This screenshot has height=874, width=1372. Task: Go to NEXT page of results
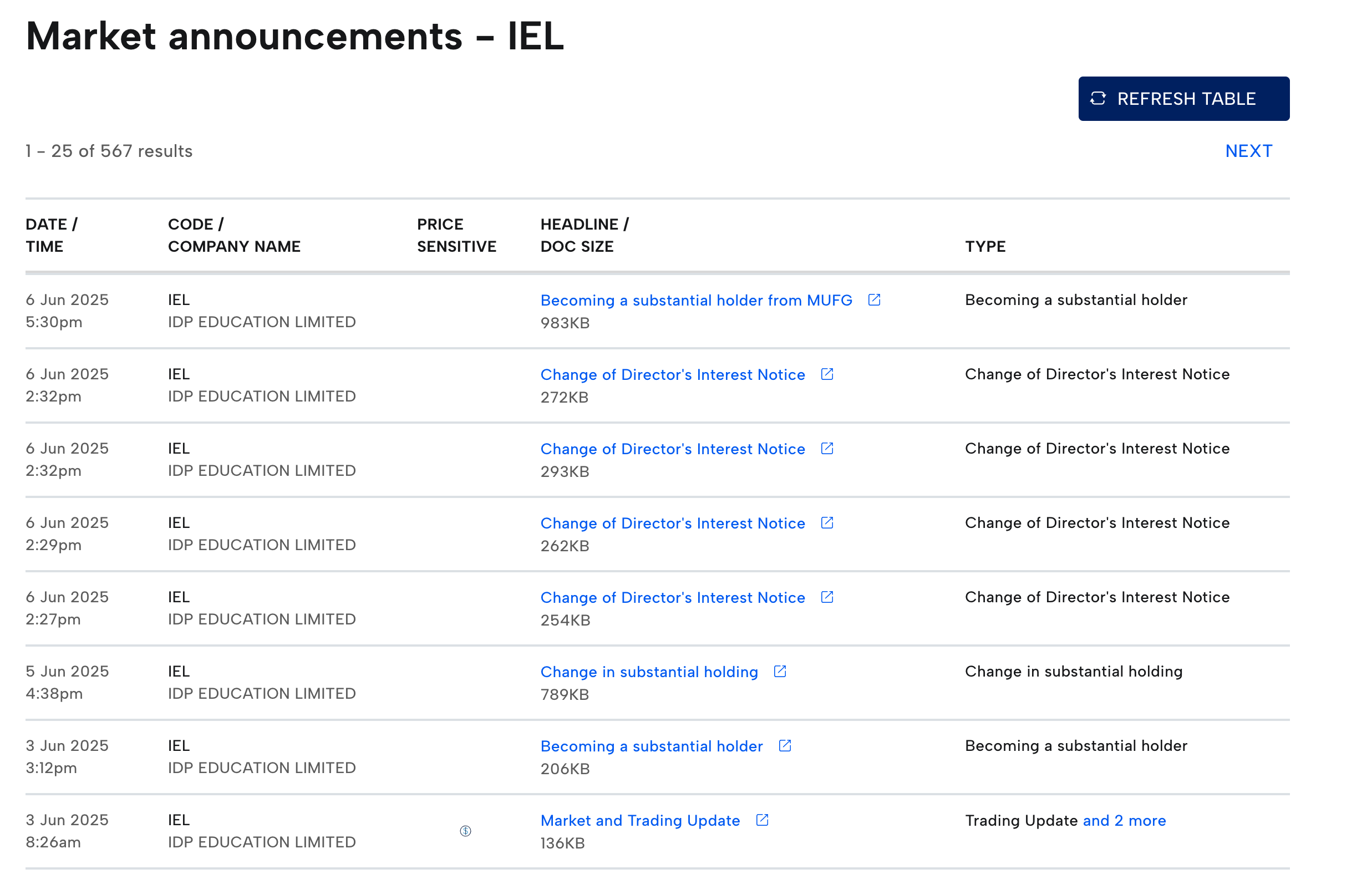click(1248, 151)
